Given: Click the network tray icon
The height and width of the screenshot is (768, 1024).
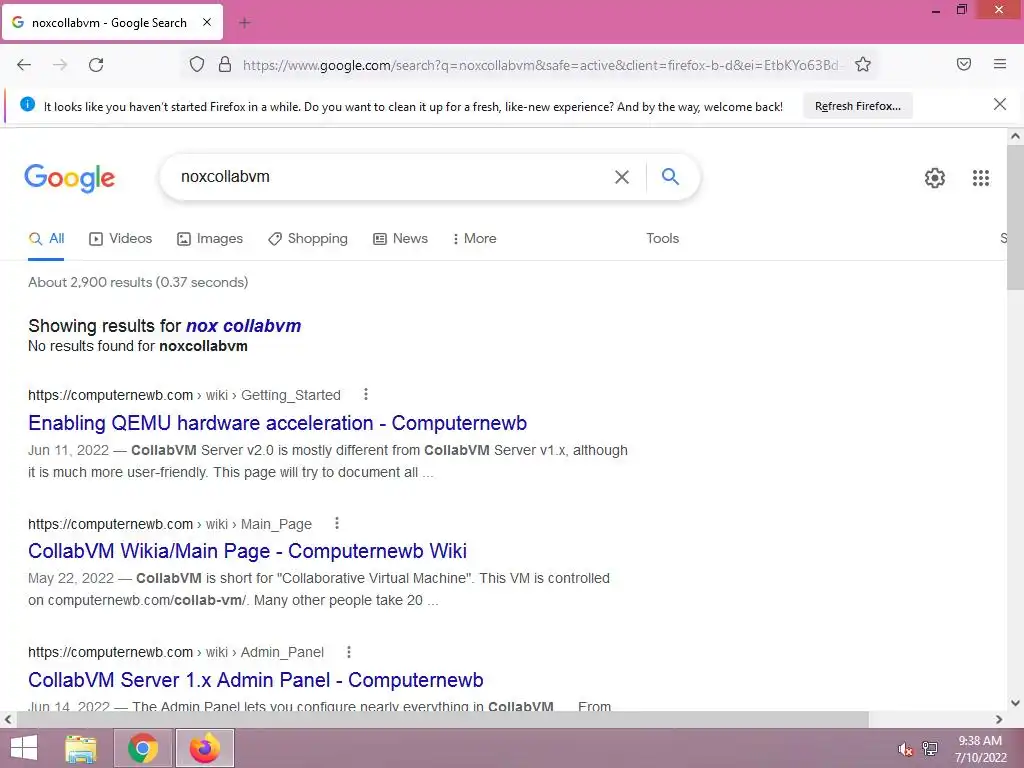Looking at the screenshot, I should pyautogui.click(x=930, y=748).
